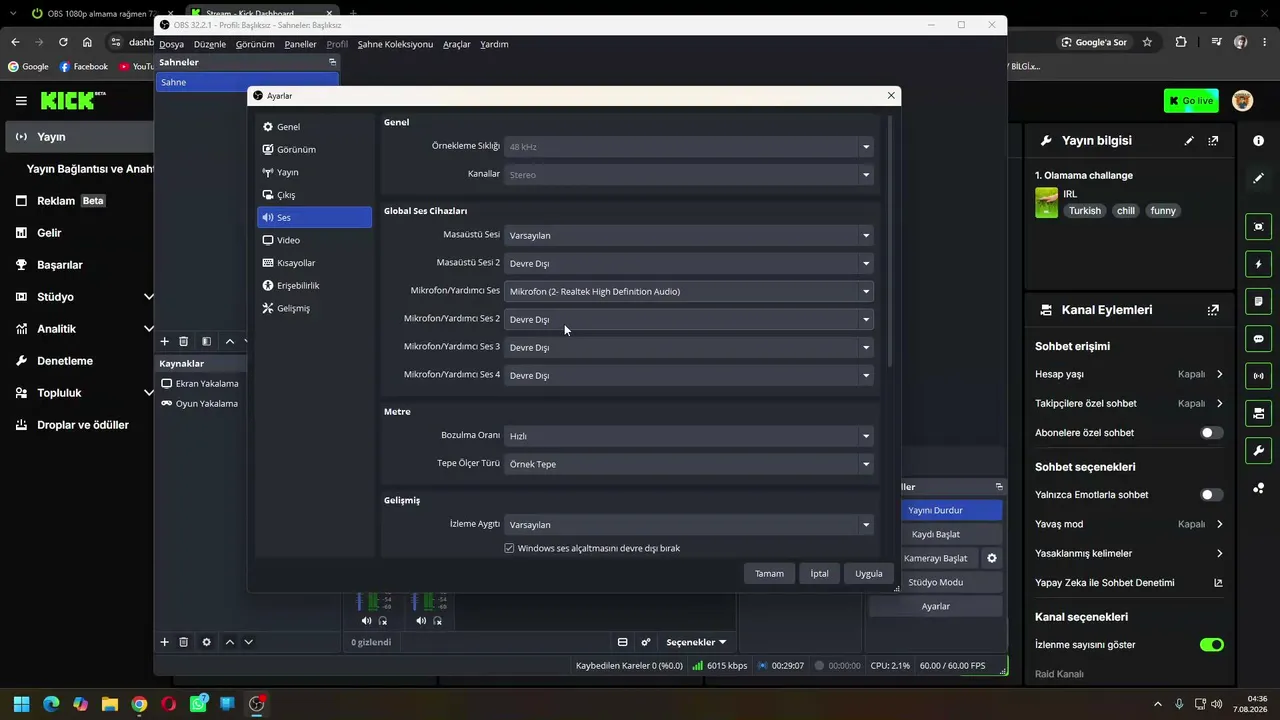Open the Masaüstü Sesi 2 dropdown
The height and width of the screenshot is (720, 1280).
coord(689,264)
